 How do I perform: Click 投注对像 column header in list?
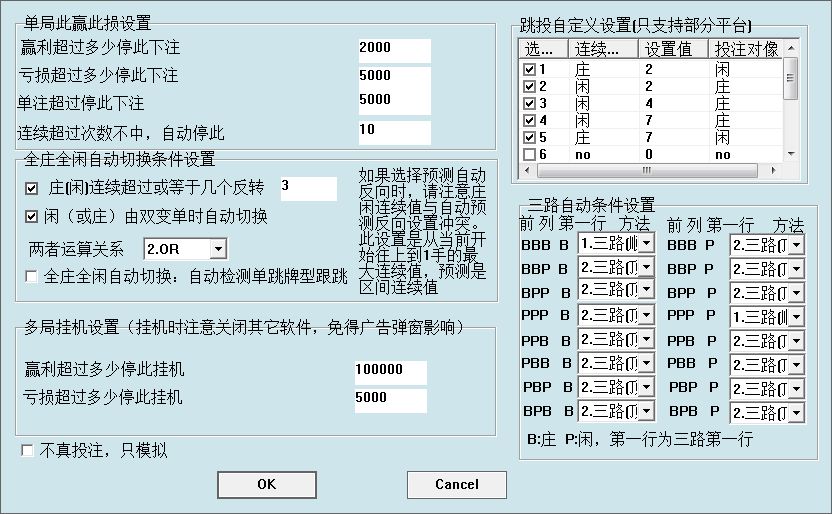(x=746, y=49)
